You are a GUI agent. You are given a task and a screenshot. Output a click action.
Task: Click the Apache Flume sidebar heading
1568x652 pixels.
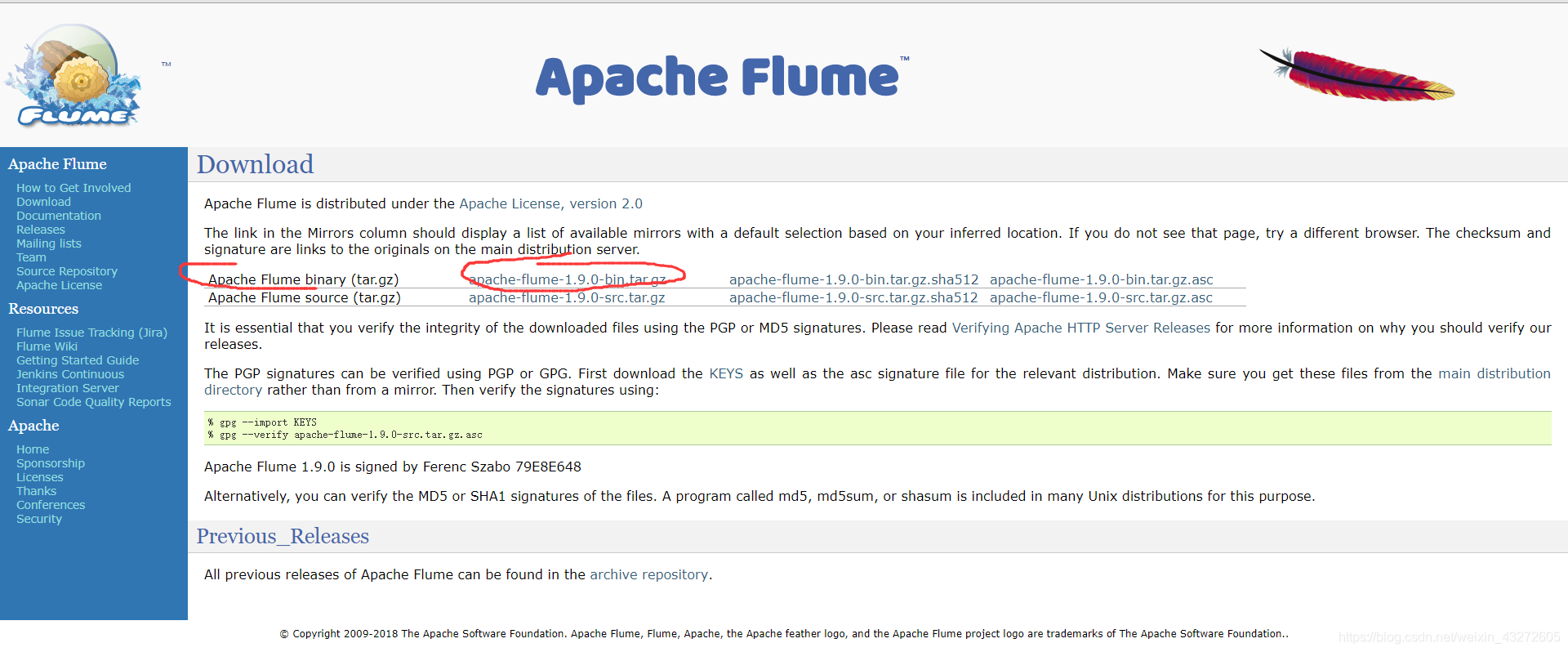tap(57, 164)
